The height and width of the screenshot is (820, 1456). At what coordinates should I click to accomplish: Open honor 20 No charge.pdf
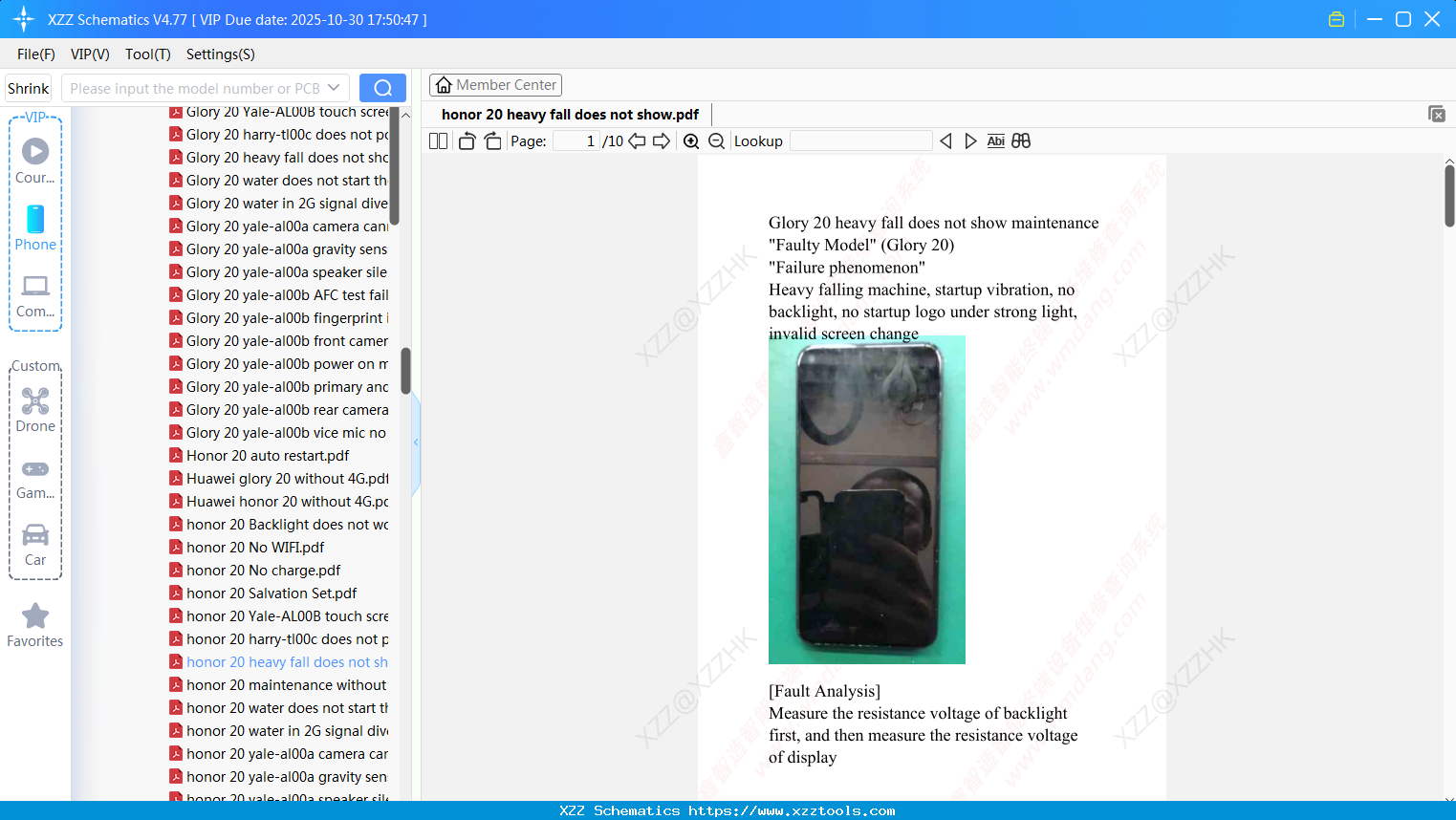[255, 571]
